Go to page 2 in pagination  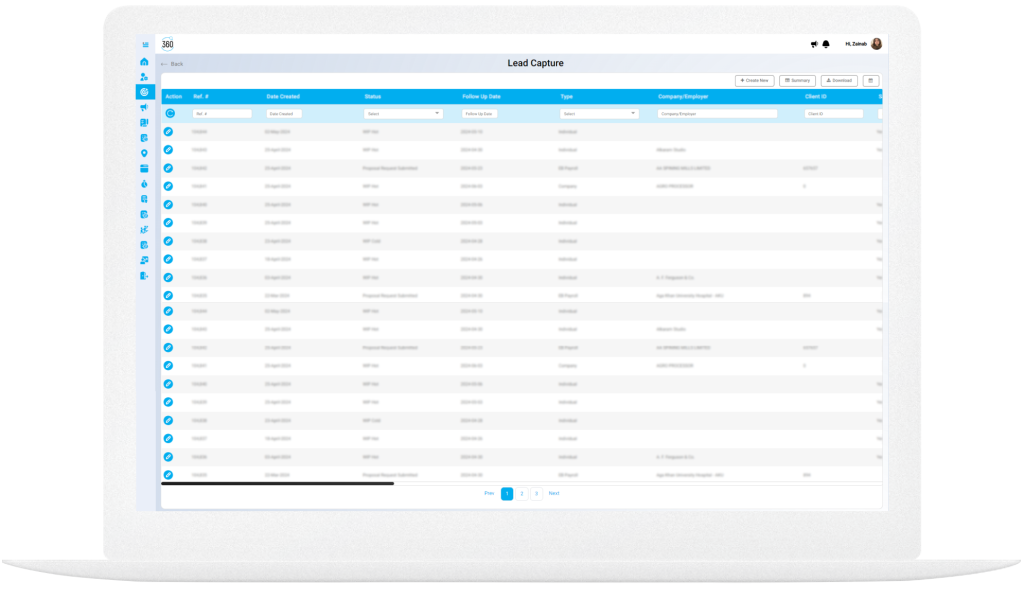522,494
